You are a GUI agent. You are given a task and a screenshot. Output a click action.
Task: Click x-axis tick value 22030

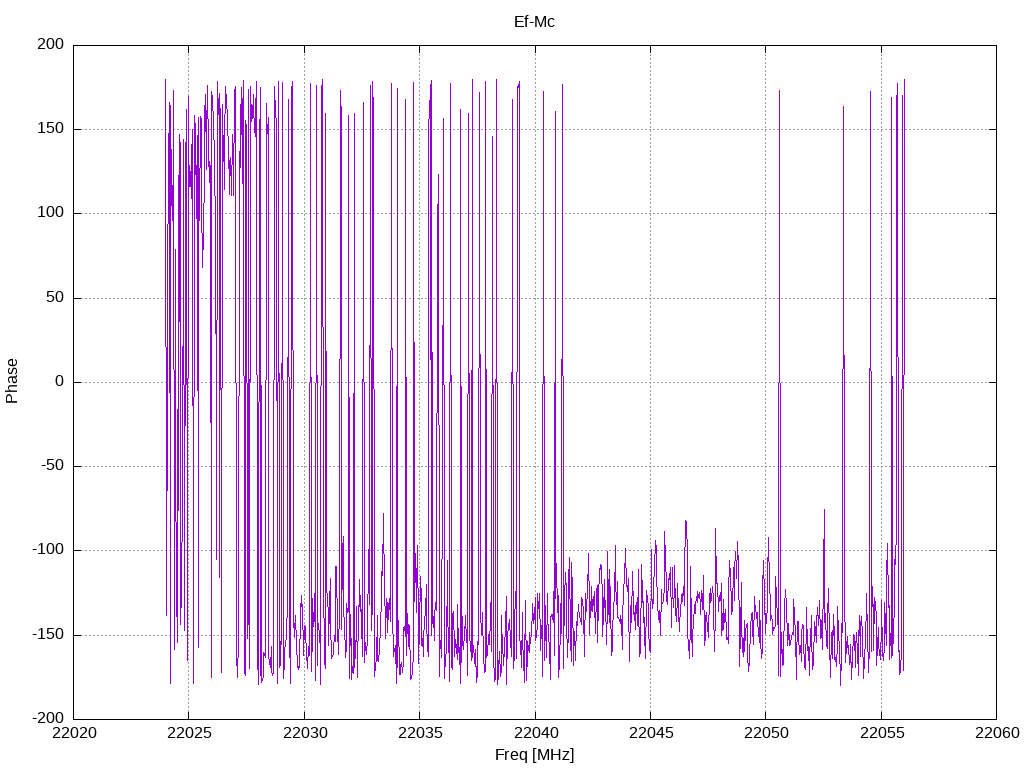[304, 733]
